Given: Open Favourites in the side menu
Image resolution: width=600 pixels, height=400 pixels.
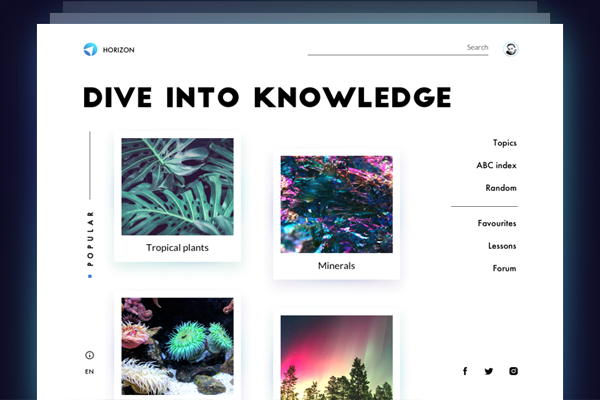Looking at the screenshot, I should click(497, 223).
